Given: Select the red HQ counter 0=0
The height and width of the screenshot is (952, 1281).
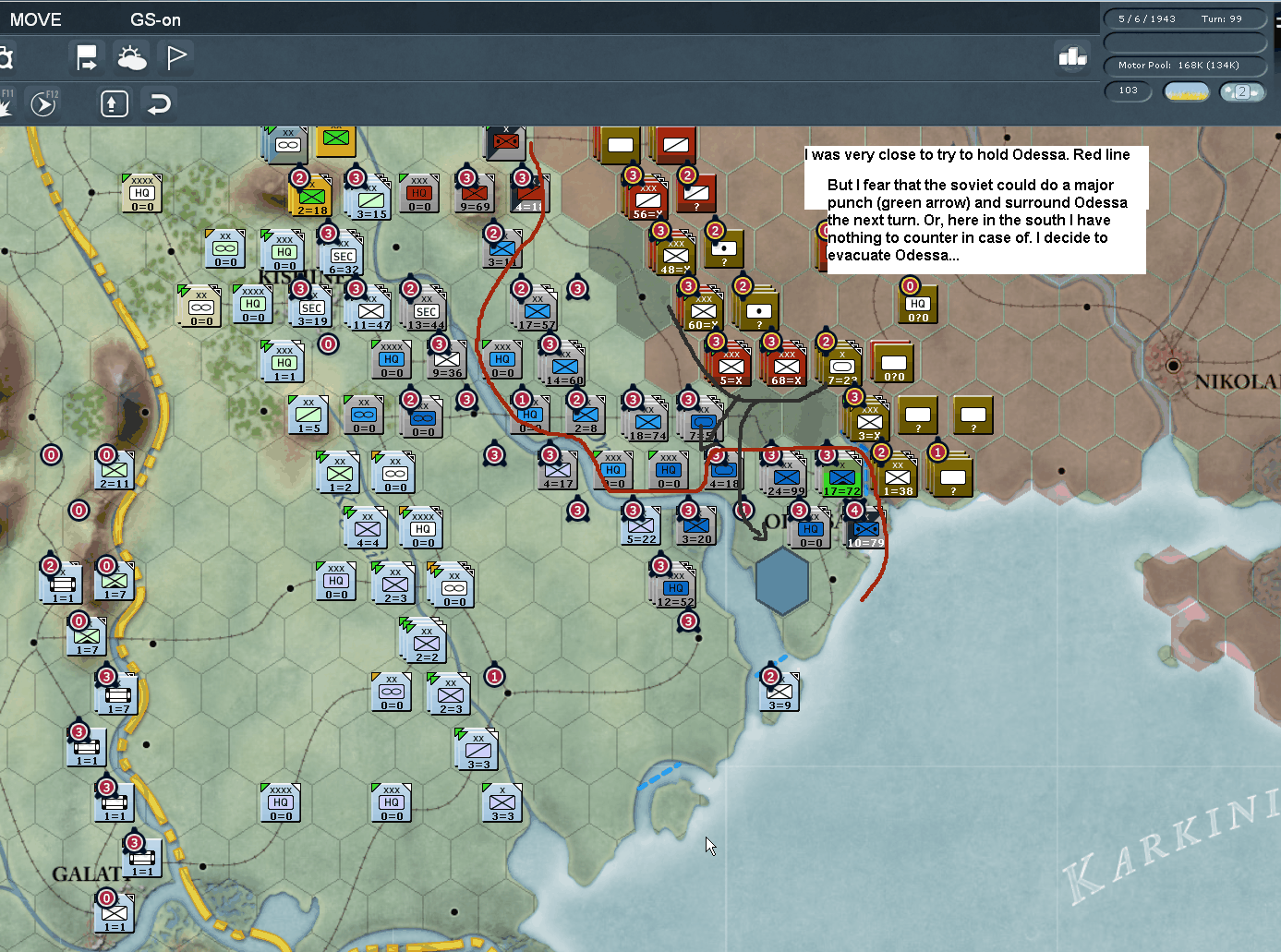Looking at the screenshot, I should point(419,193).
